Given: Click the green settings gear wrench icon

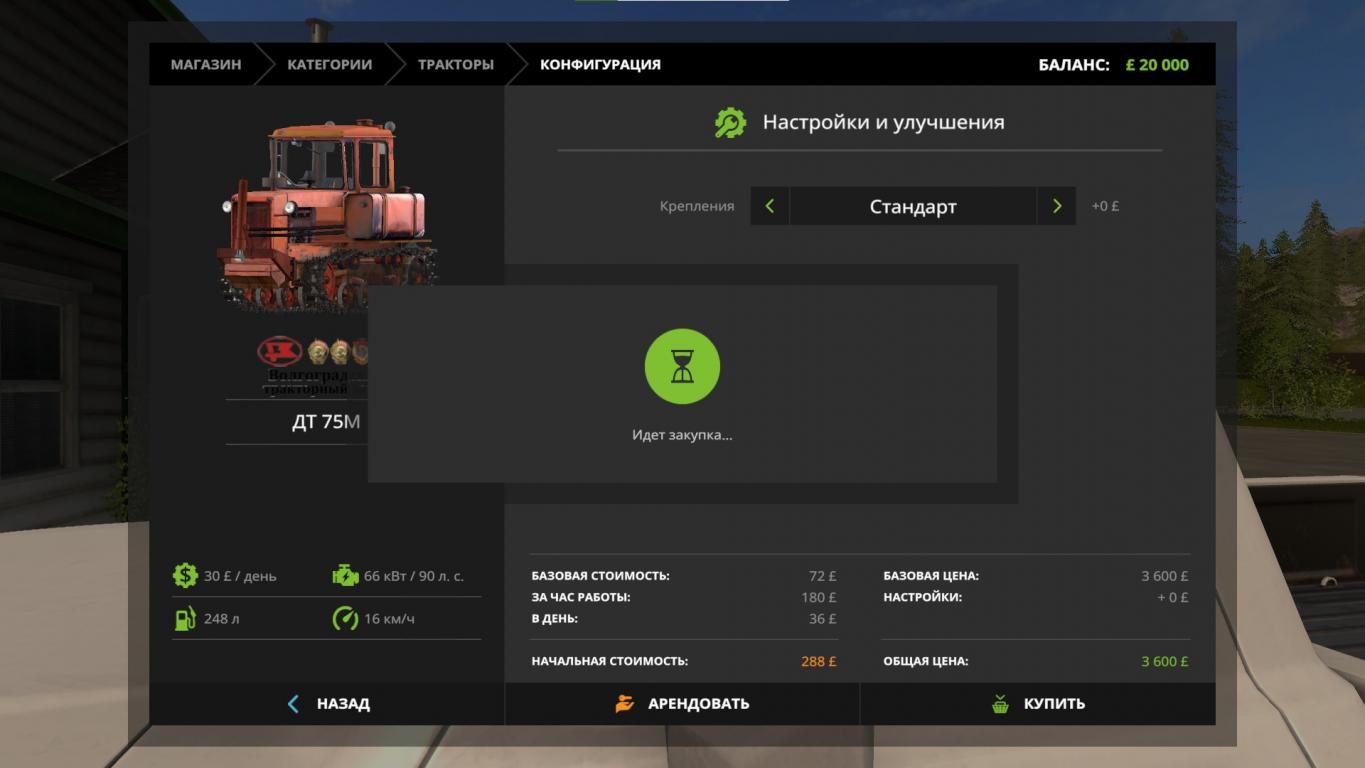Looking at the screenshot, I should (730, 123).
